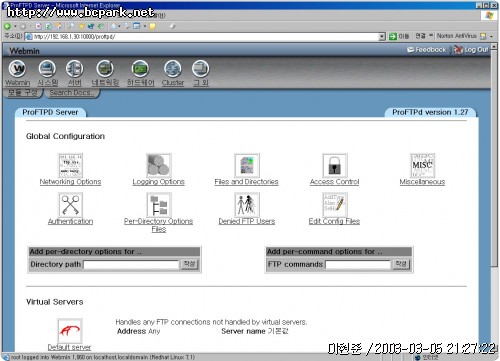
Task: Click the browser Search magnifier button
Action: coord(71,26)
